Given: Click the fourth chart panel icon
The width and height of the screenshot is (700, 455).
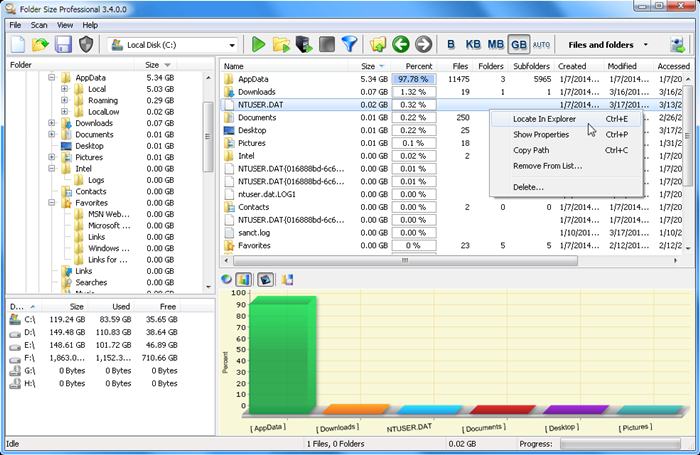Looking at the screenshot, I should coord(288,280).
